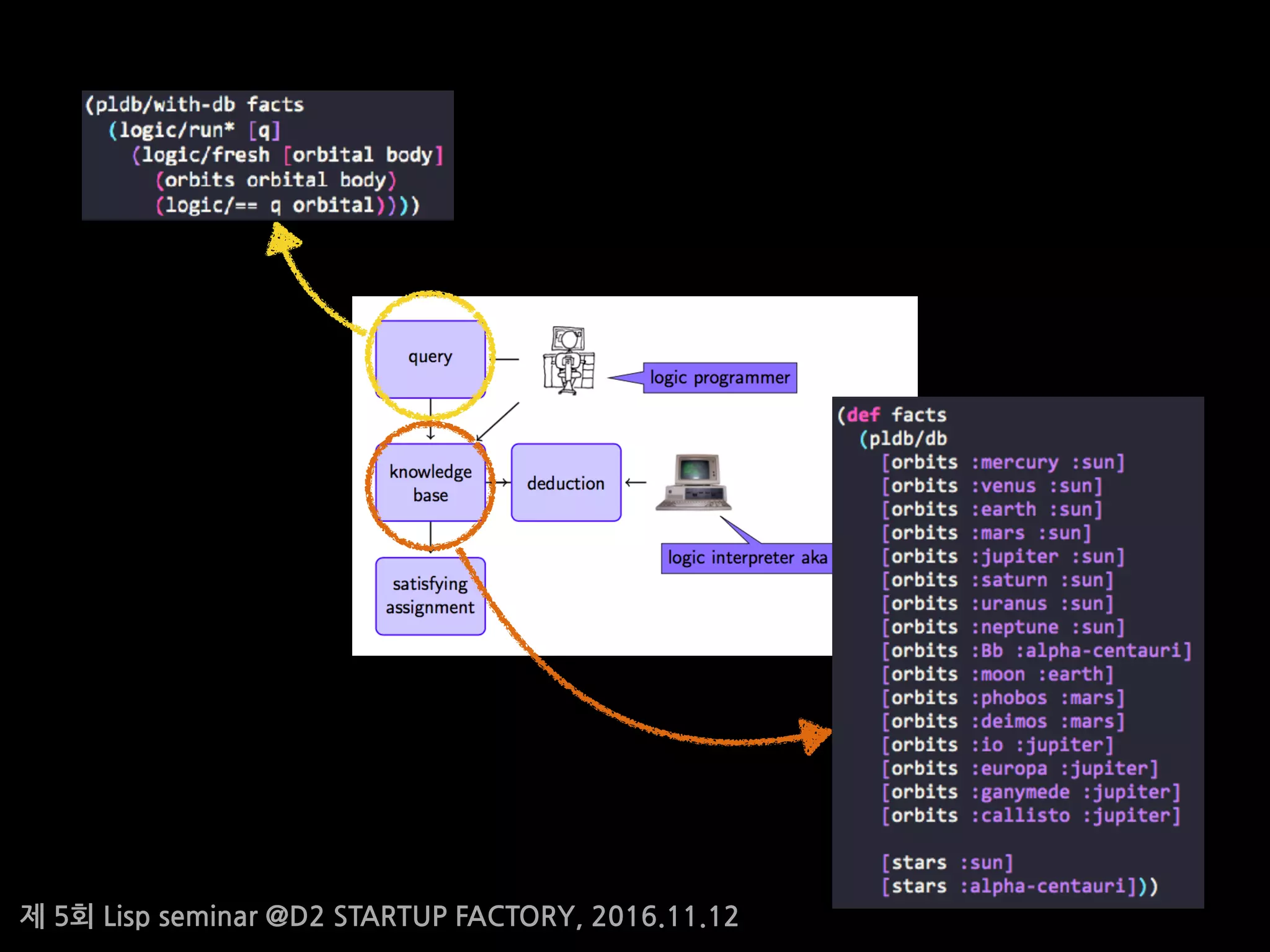This screenshot has height=952, width=1270.
Task: Click the logic programmer callout label
Action: coord(719,377)
